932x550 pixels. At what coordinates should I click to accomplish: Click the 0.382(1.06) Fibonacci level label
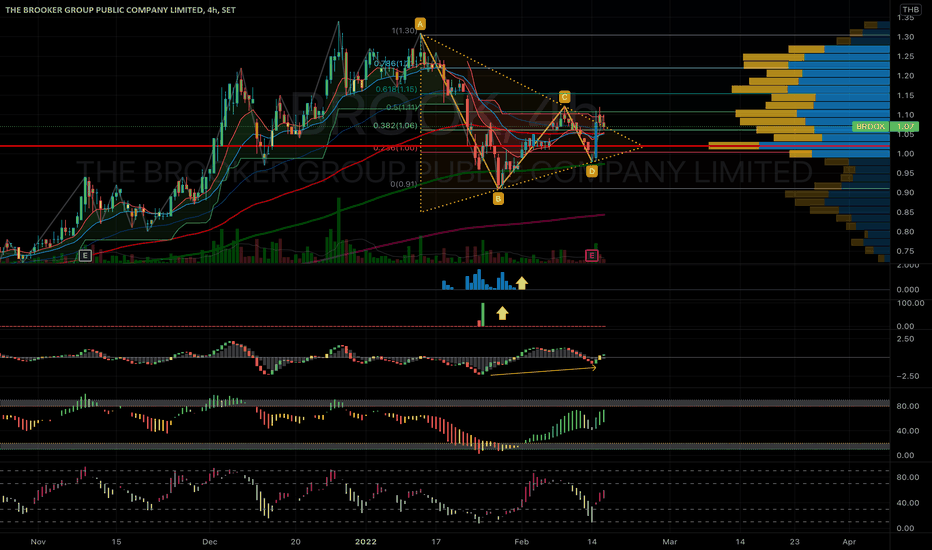(x=395, y=125)
